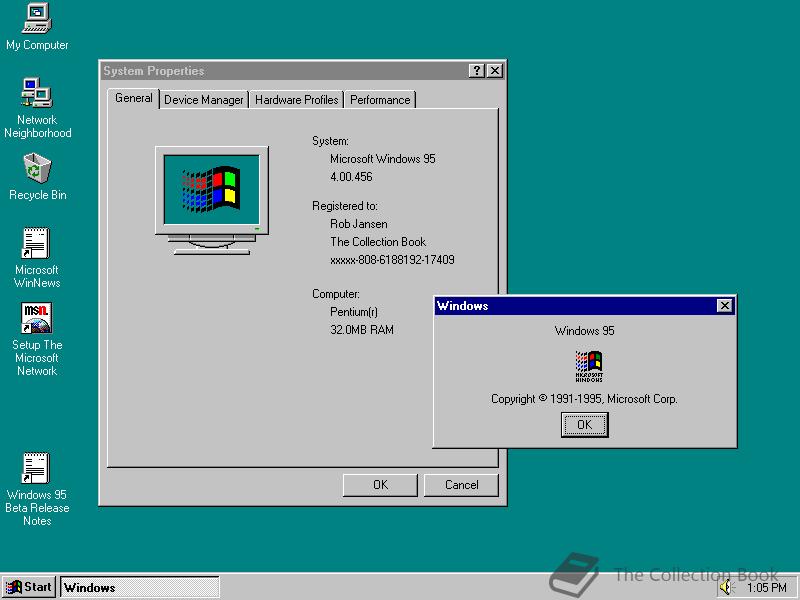
Task: Click the Computer: label
Action: point(336,294)
